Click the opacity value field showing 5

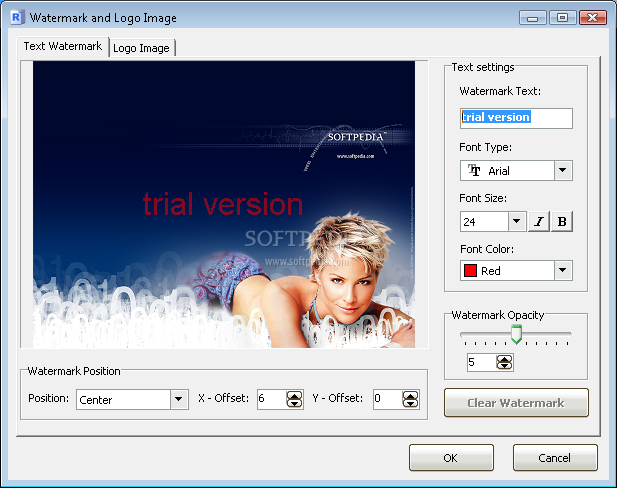click(x=482, y=362)
